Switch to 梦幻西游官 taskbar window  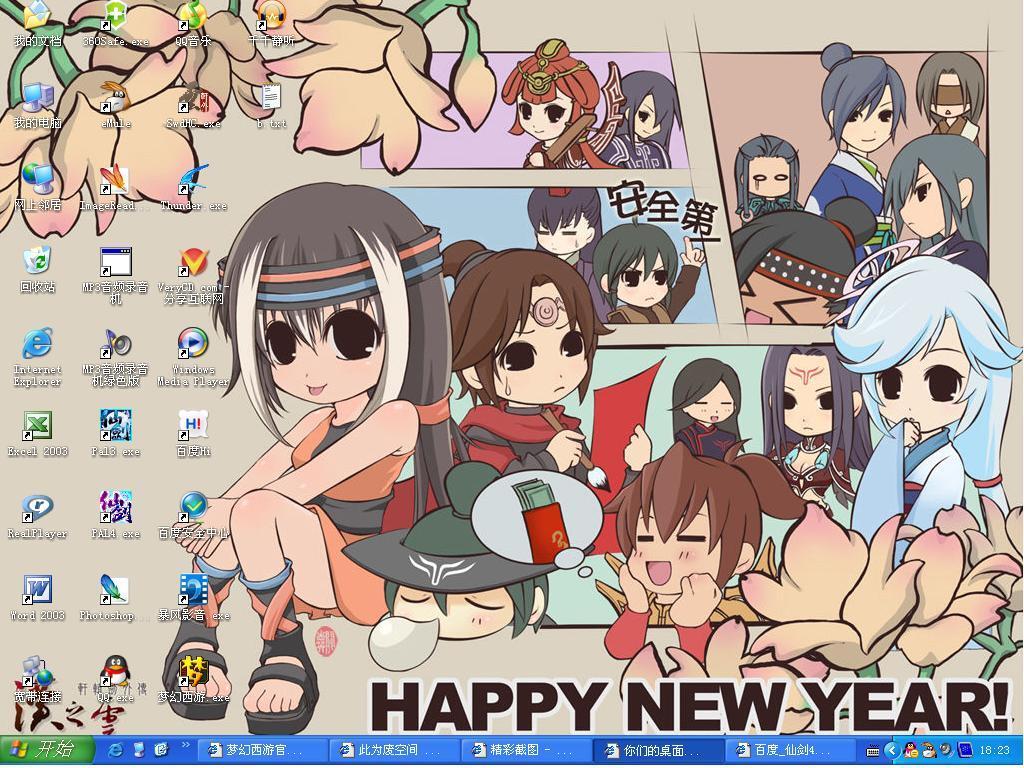(262, 750)
